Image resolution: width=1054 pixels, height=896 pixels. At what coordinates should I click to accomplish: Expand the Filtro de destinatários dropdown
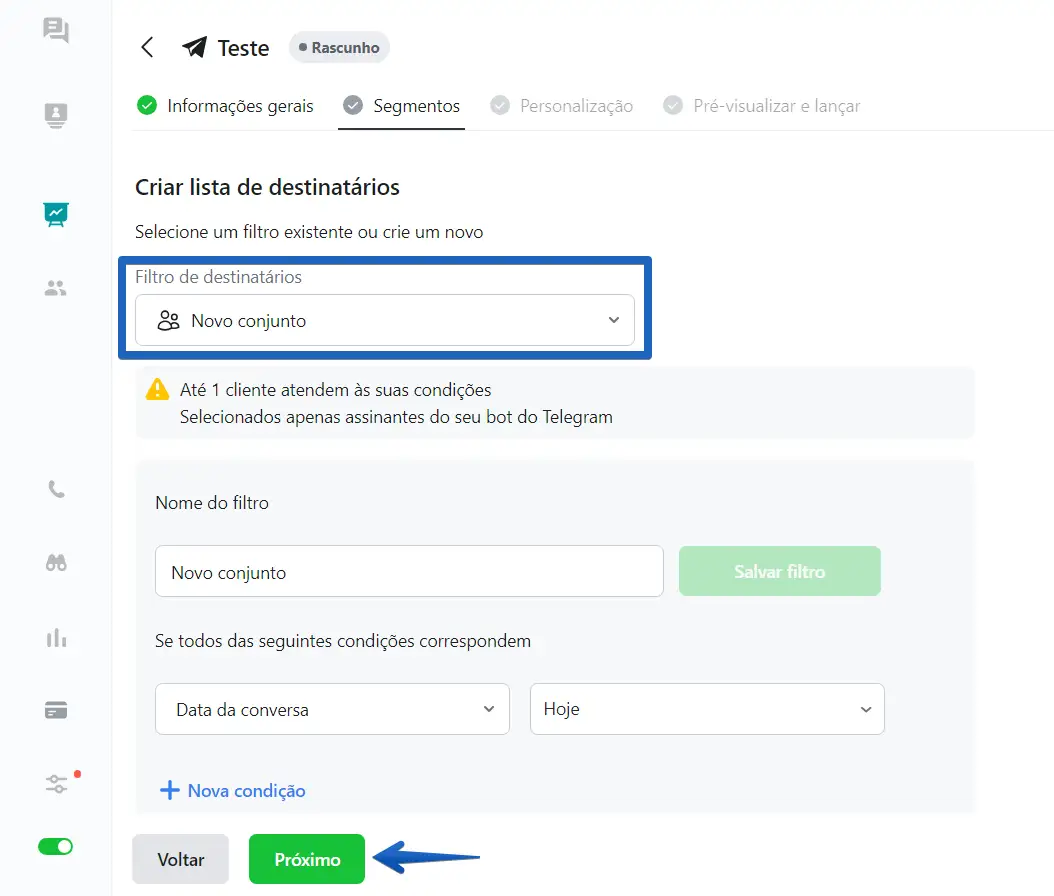(385, 321)
